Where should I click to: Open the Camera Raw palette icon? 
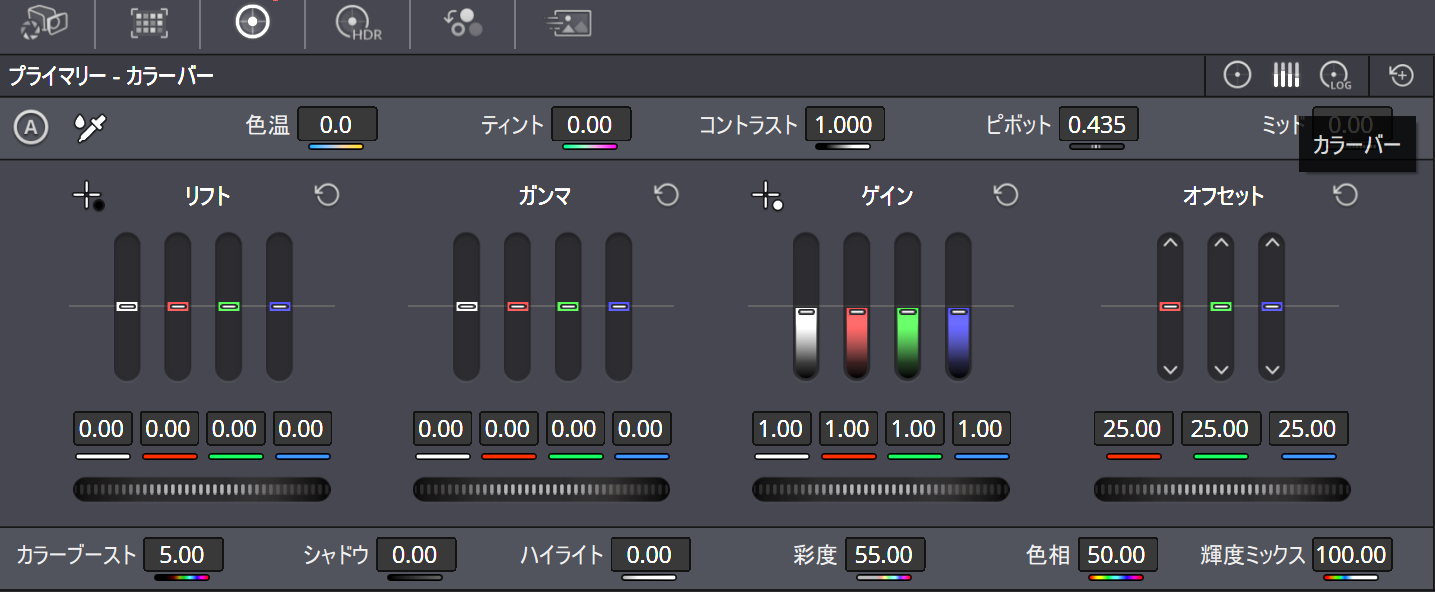coord(47,22)
